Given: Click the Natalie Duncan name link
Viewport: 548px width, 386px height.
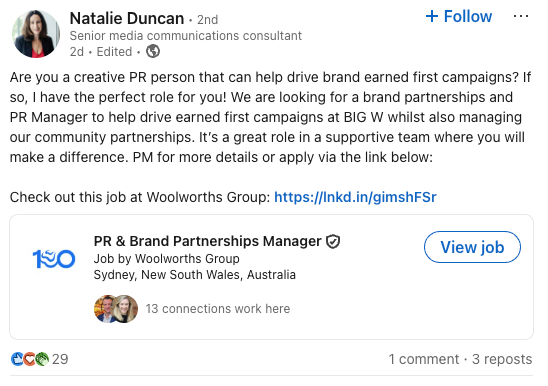Looking at the screenshot, I should [127, 19].
